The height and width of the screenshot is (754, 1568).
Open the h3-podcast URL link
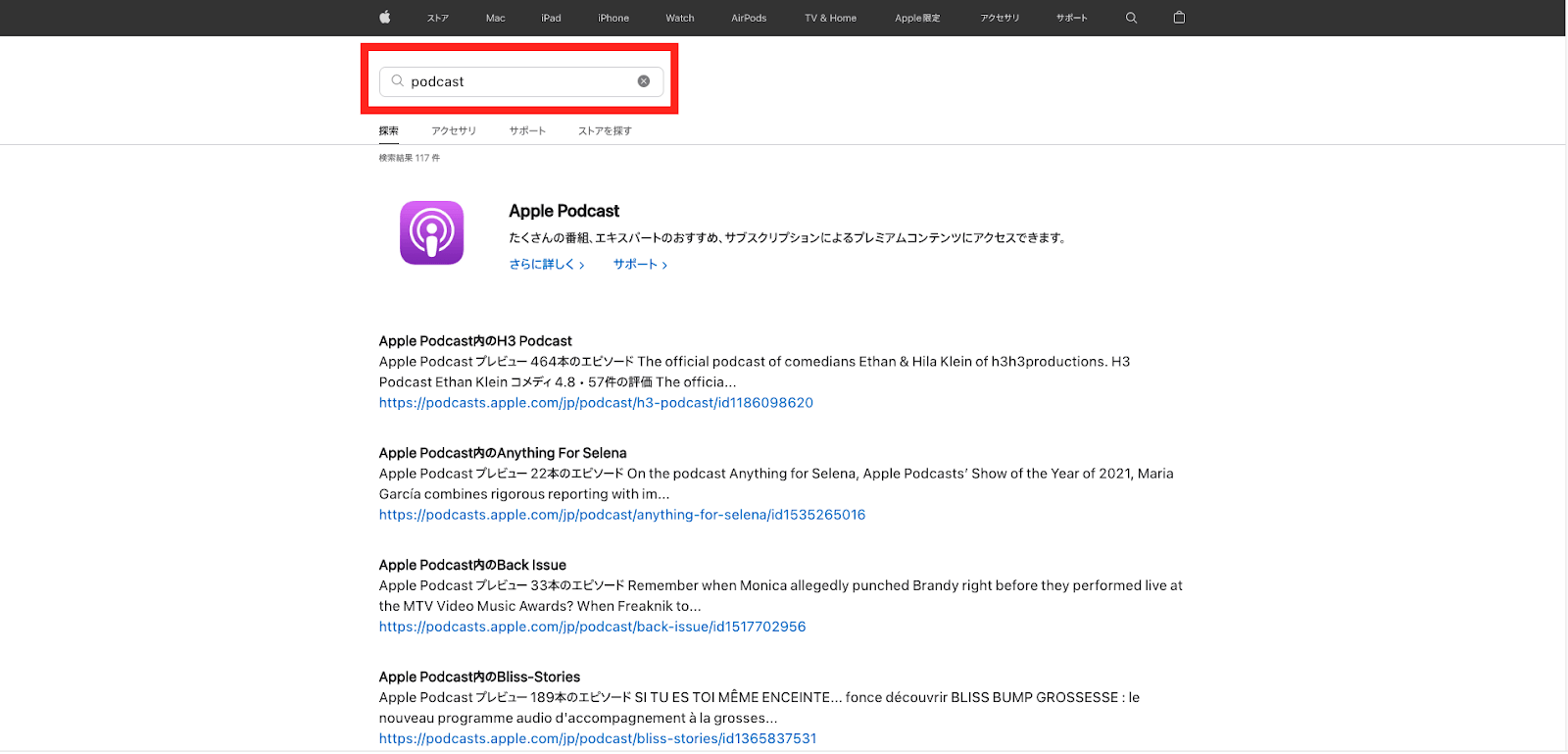click(x=596, y=403)
